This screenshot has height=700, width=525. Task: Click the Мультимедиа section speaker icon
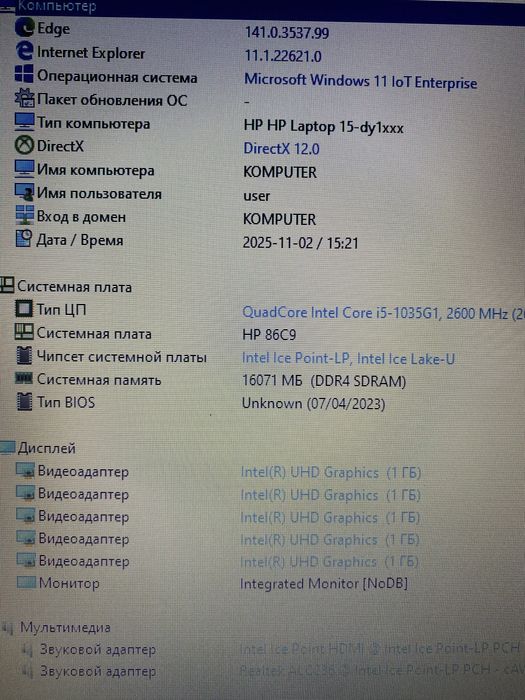pos(8,628)
